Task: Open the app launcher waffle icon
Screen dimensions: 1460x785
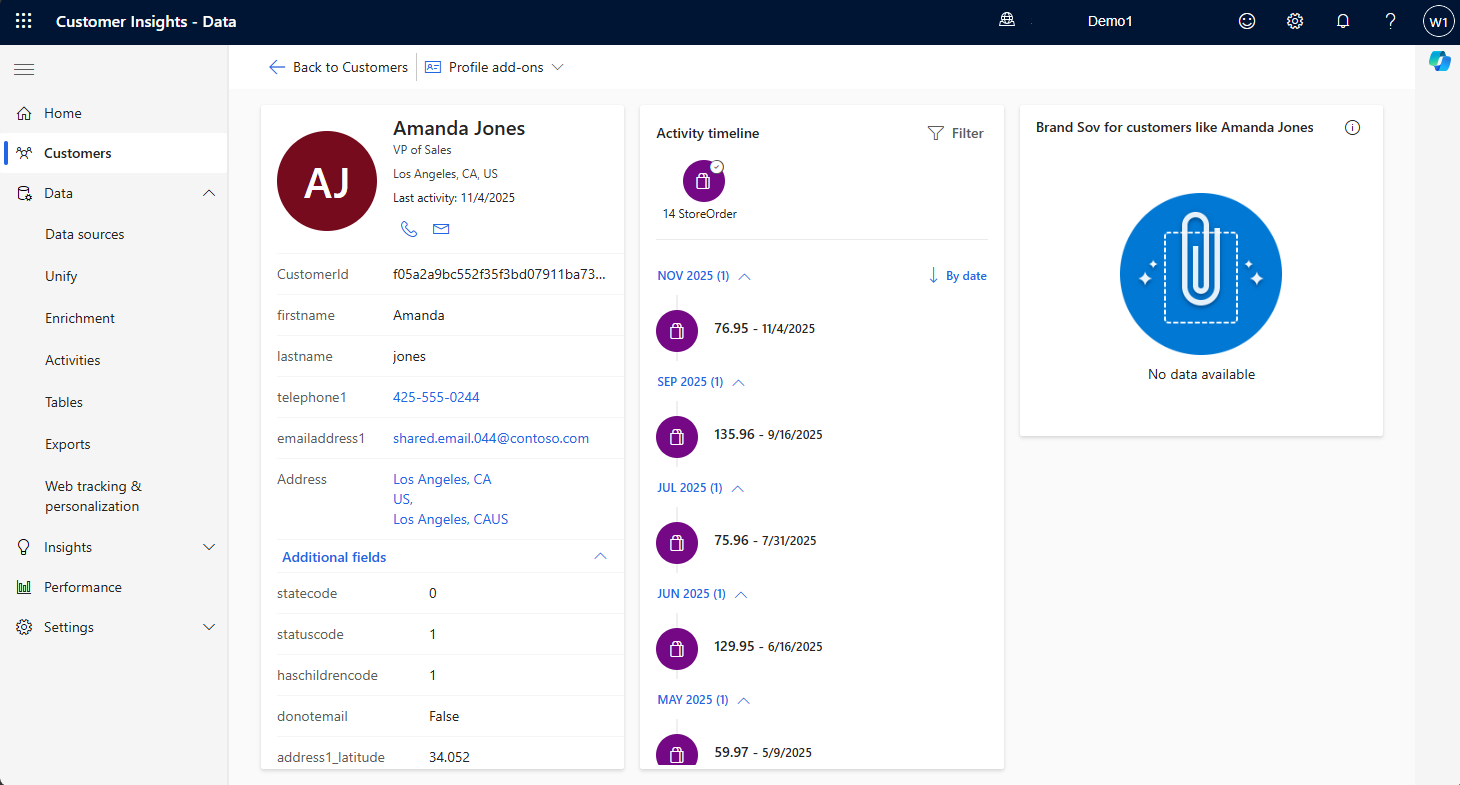Action: click(x=24, y=21)
